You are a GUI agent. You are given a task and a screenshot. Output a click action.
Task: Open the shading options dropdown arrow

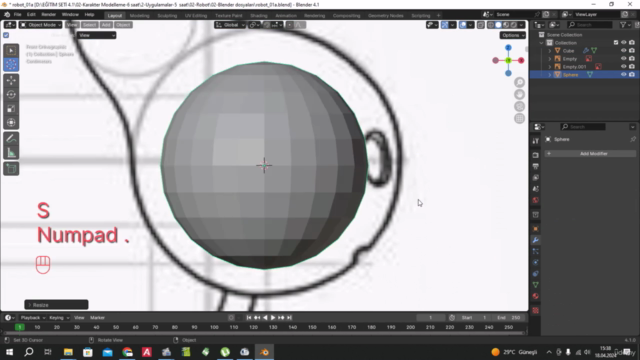522,25
